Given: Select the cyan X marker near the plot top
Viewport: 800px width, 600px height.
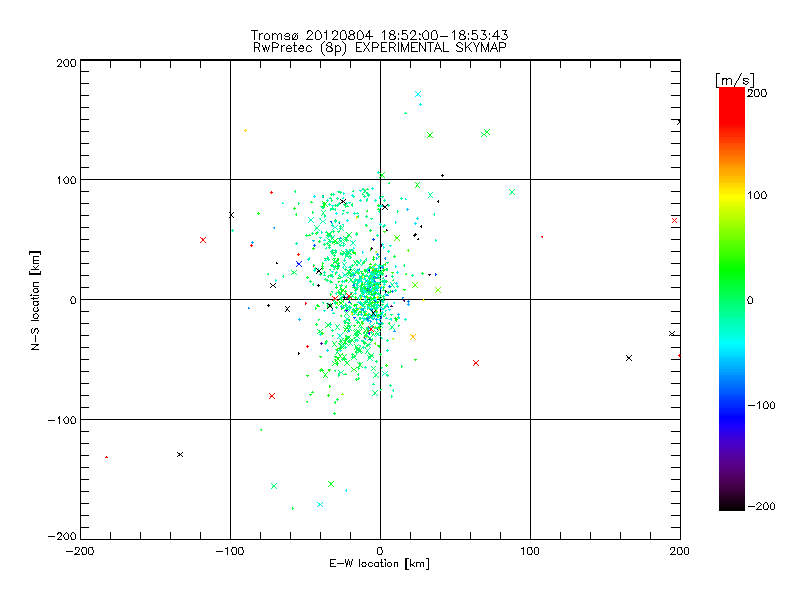Looking at the screenshot, I should [418, 94].
